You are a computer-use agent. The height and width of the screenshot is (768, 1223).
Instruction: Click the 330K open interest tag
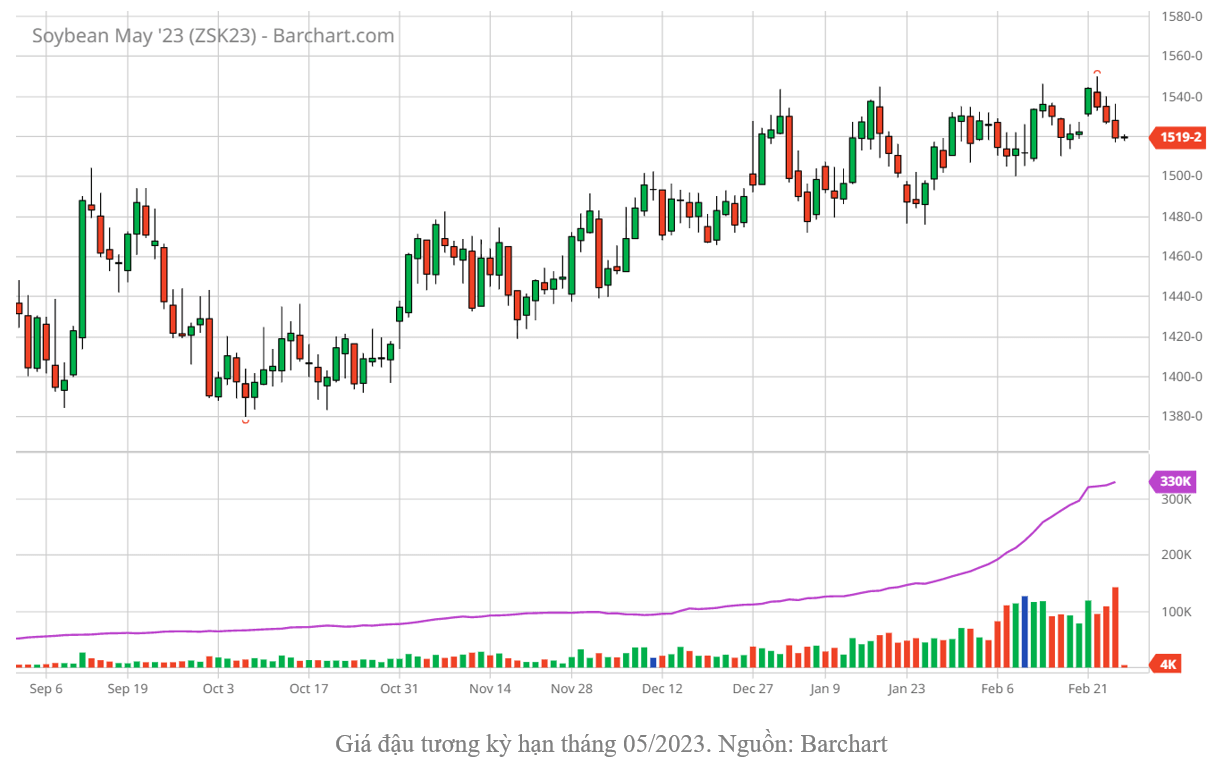click(1173, 481)
